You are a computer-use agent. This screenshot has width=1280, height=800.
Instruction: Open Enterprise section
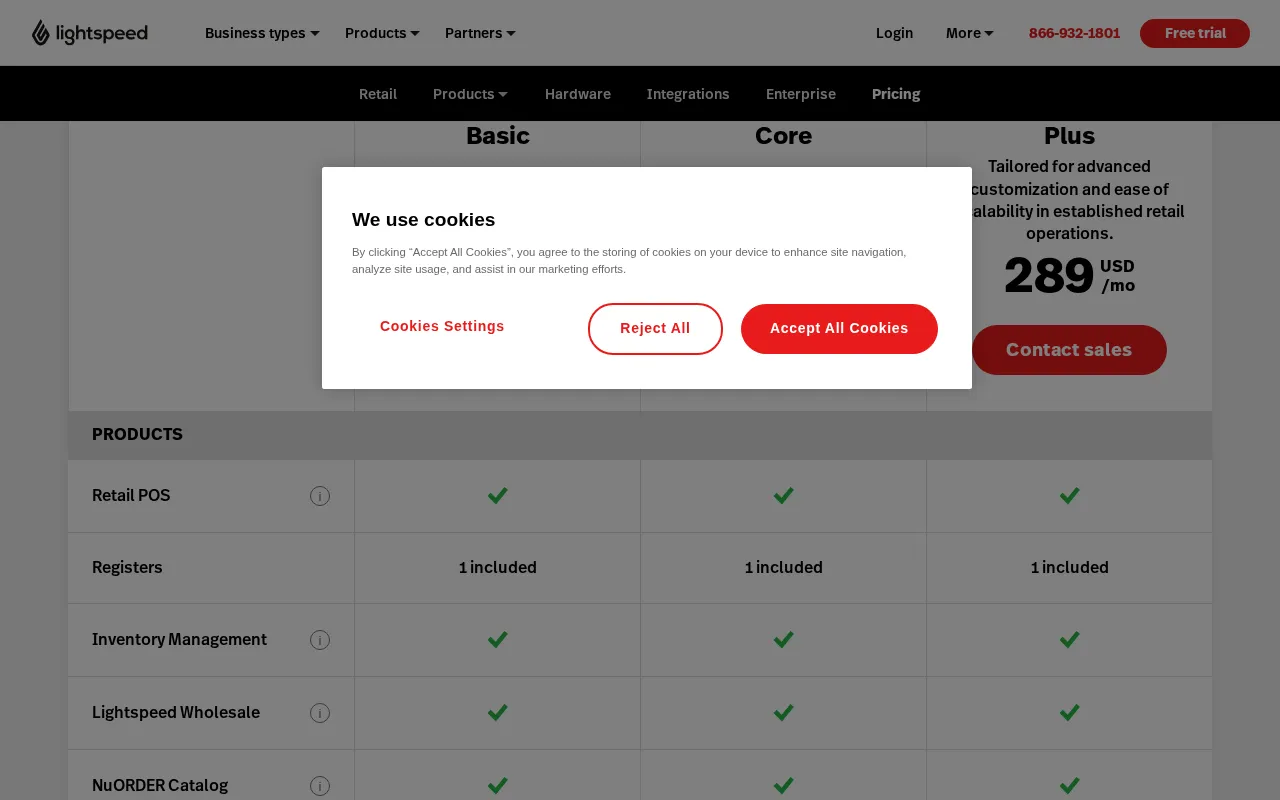tap(801, 94)
